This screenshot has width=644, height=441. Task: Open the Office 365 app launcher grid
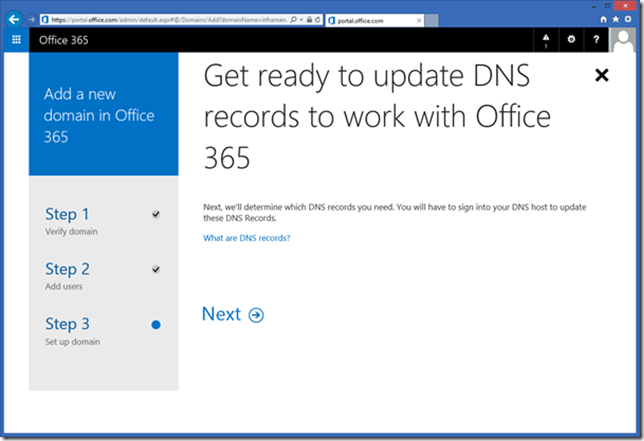click(x=16, y=40)
